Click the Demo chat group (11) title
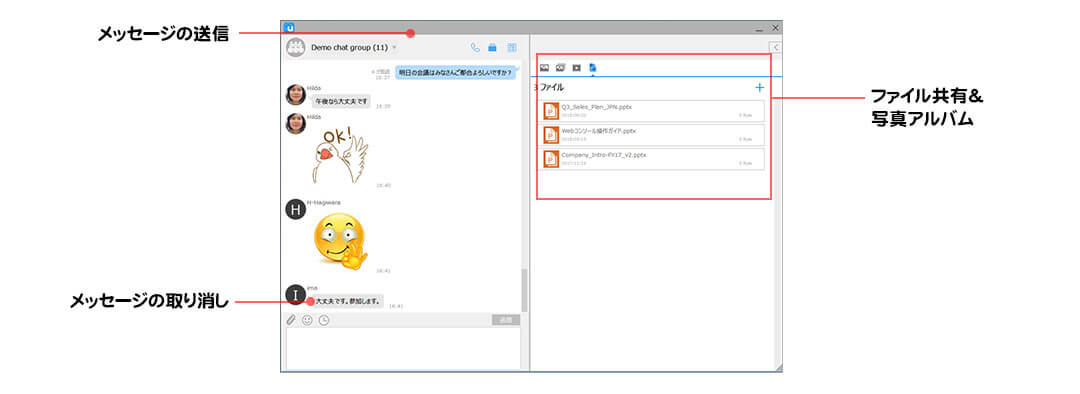The height and width of the screenshot is (394, 1080). pos(350,48)
